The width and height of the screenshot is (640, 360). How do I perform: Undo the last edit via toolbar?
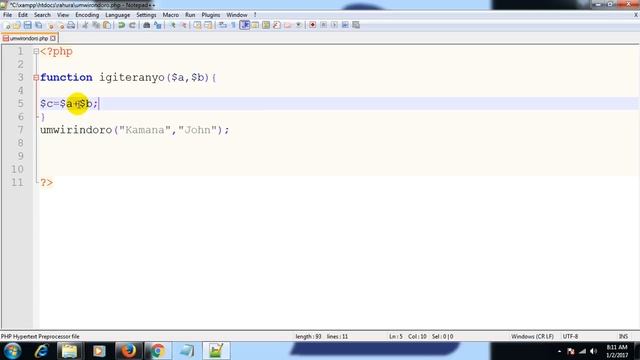[x=121, y=25]
